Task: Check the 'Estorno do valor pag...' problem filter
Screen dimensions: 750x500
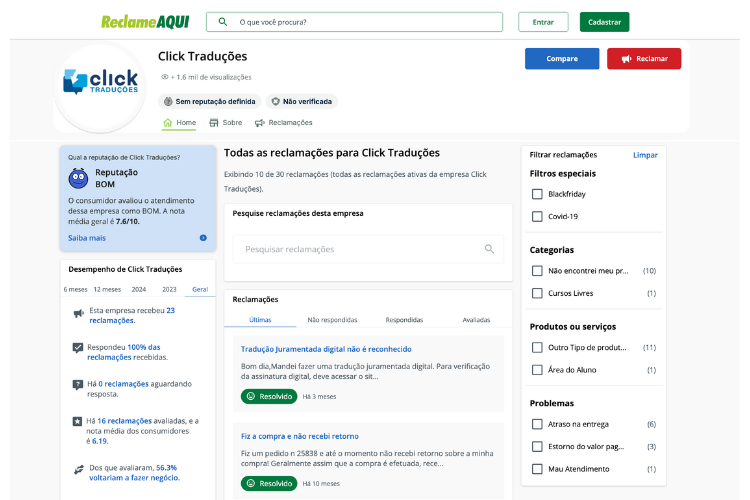Action: click(x=537, y=446)
